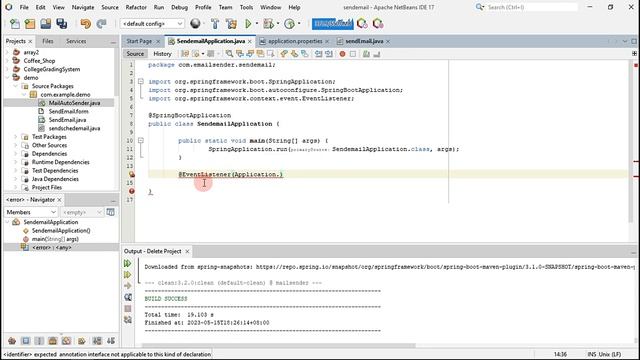Click the line 14 error hint bulb glyph
The height and width of the screenshot is (360, 640).
tap(131, 174)
